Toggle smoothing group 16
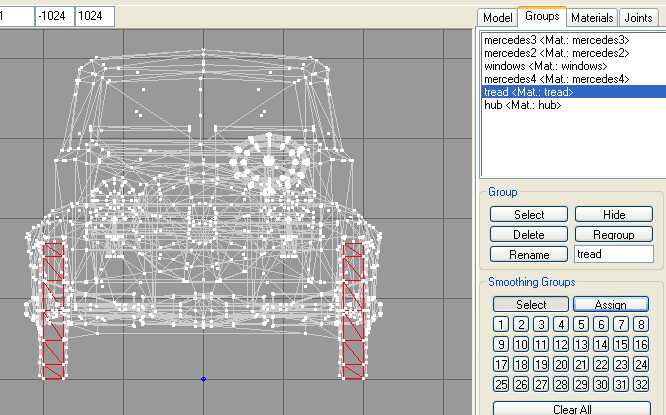This screenshot has width=666, height=415. (641, 344)
